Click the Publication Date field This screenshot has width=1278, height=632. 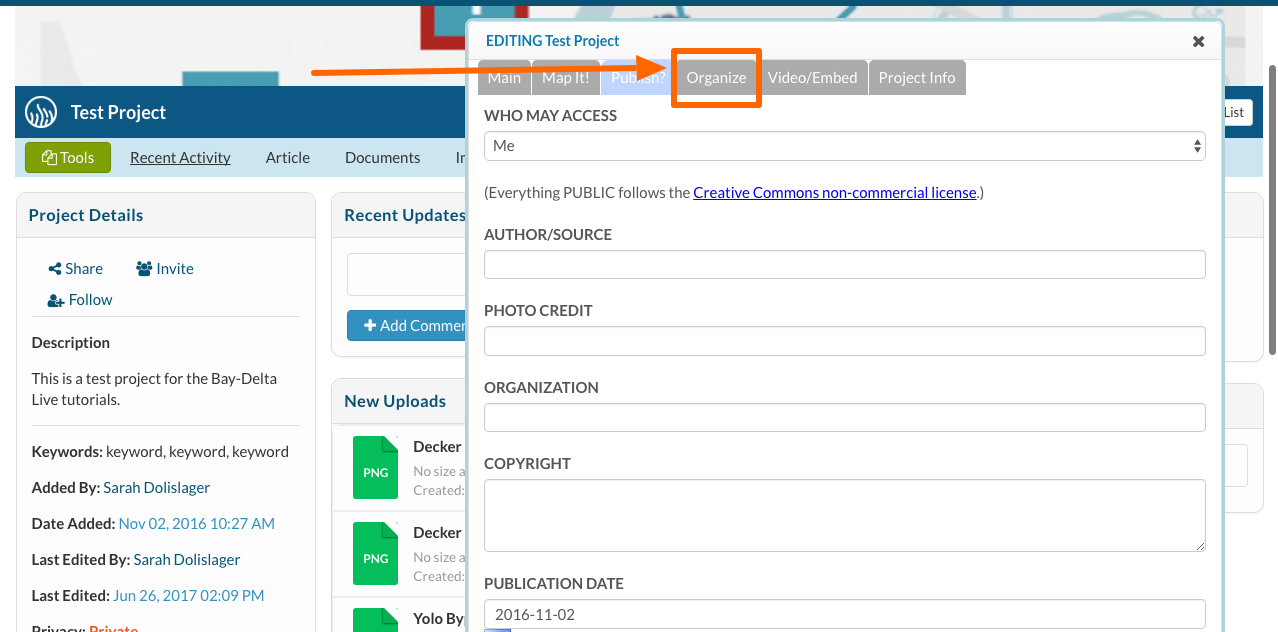point(844,614)
